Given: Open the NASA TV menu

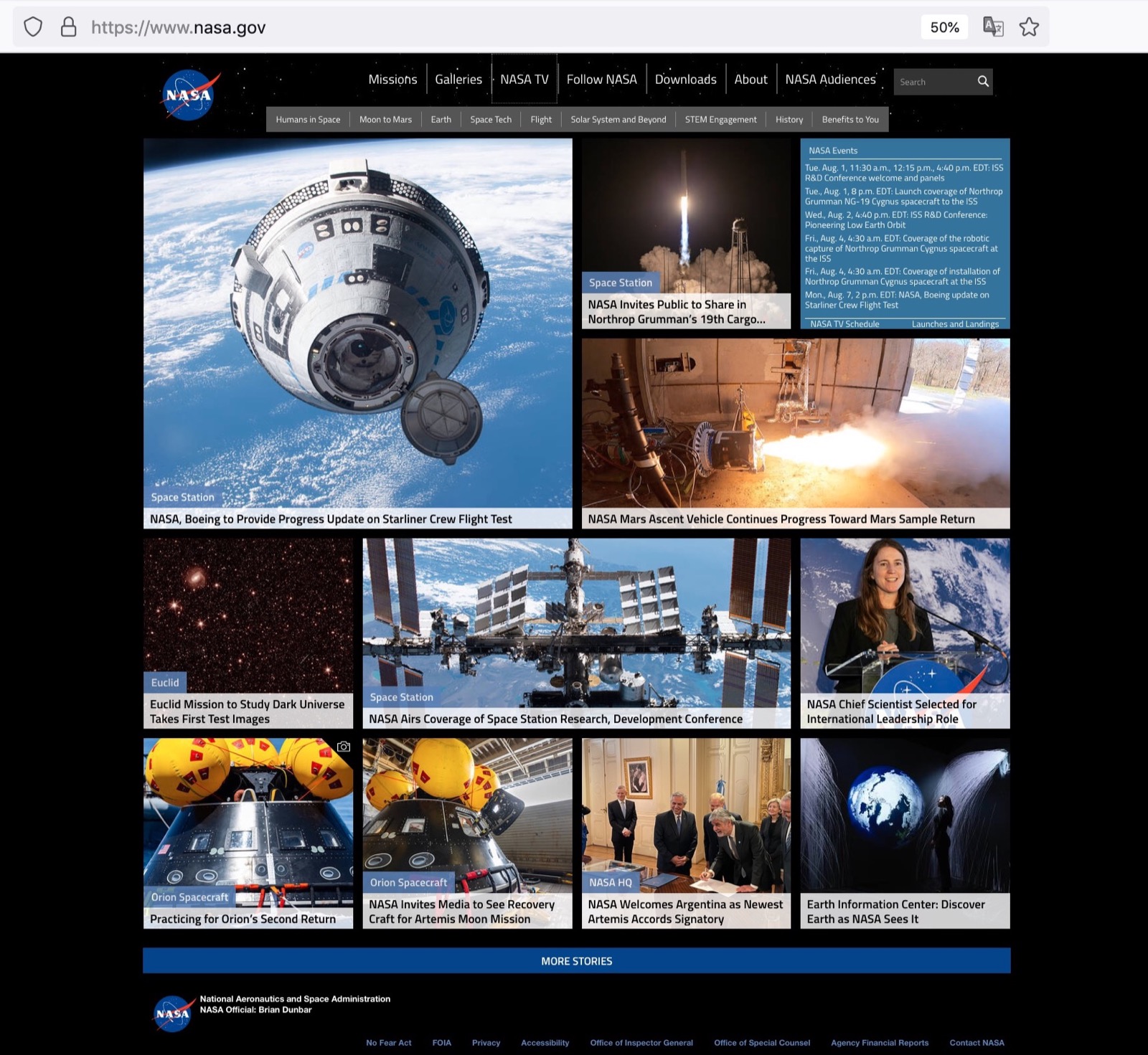Looking at the screenshot, I should 524,80.
